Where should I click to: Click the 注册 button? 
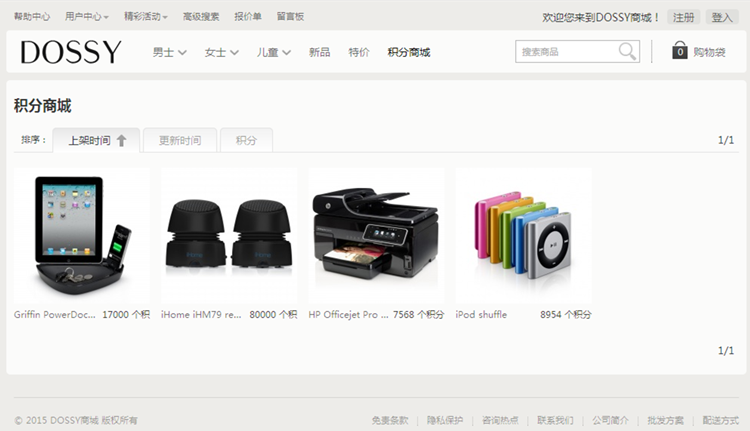coord(684,17)
